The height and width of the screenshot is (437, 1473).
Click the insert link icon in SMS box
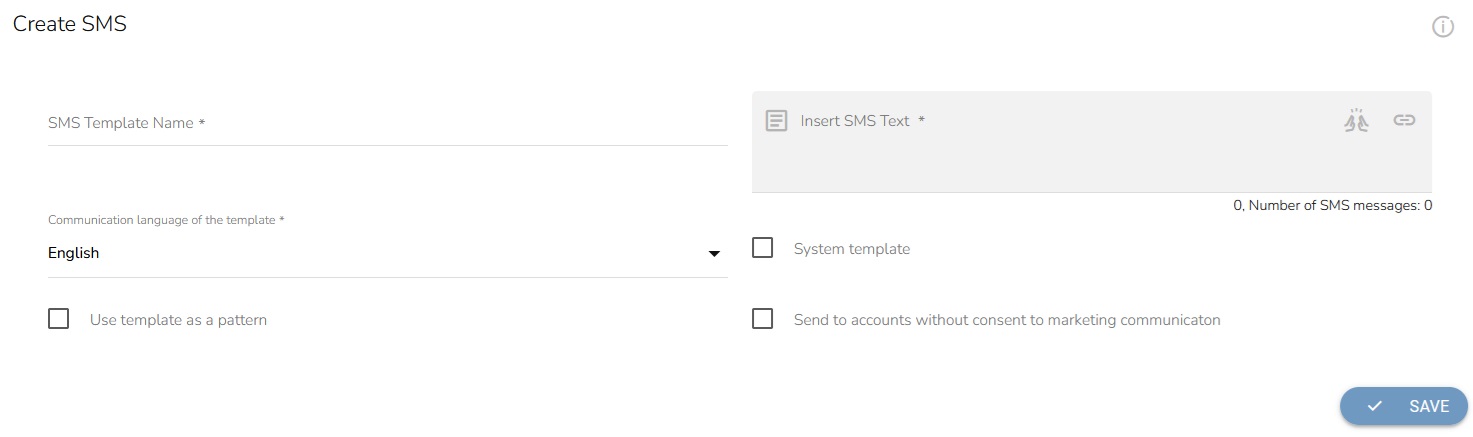1404,121
